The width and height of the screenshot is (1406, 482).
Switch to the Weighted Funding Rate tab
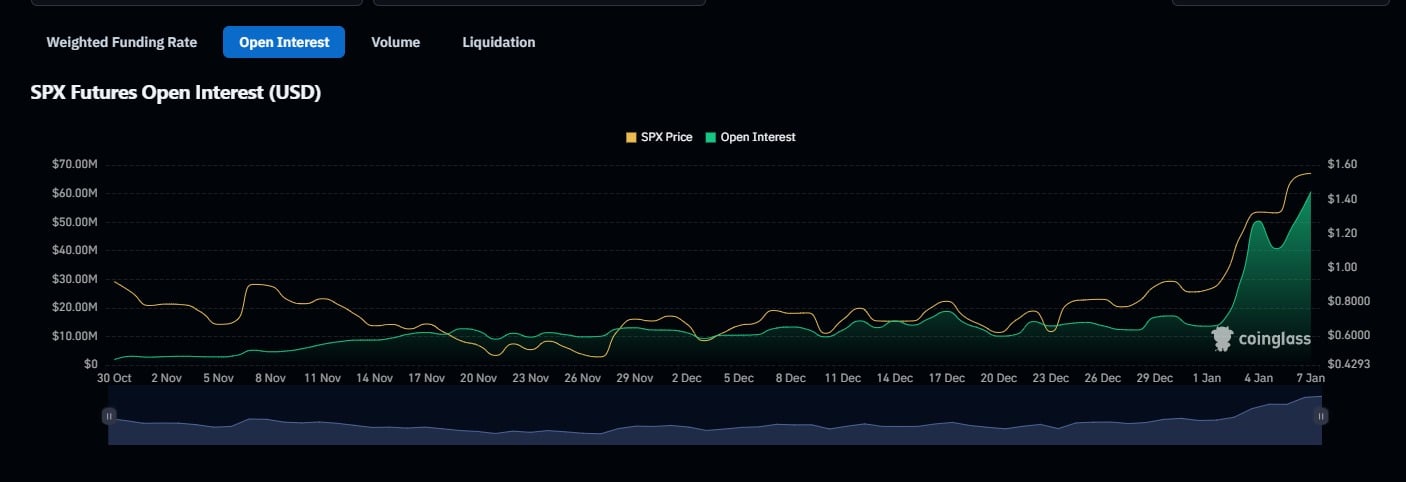click(121, 42)
